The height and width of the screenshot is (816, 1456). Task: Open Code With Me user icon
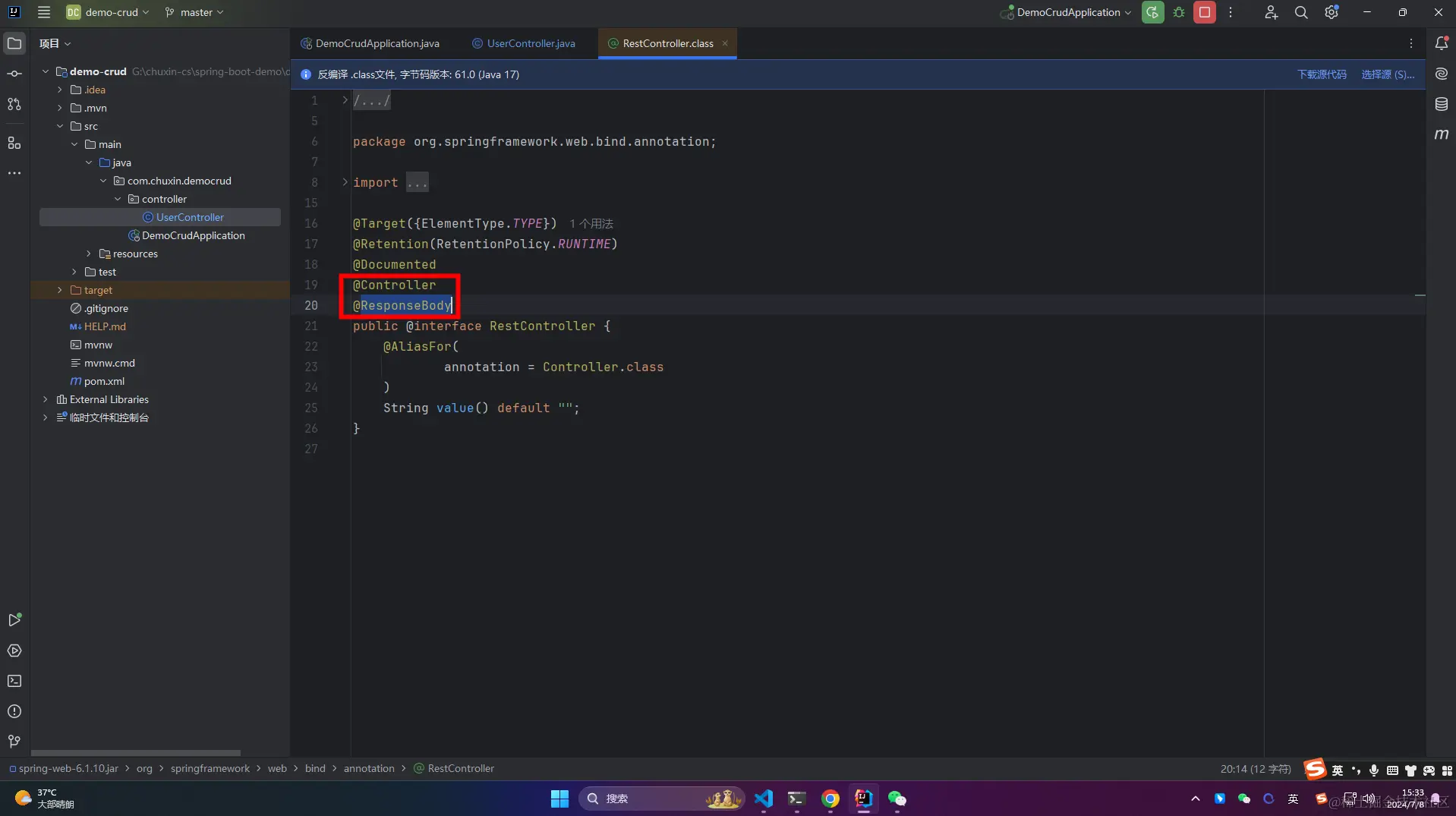[1271, 12]
